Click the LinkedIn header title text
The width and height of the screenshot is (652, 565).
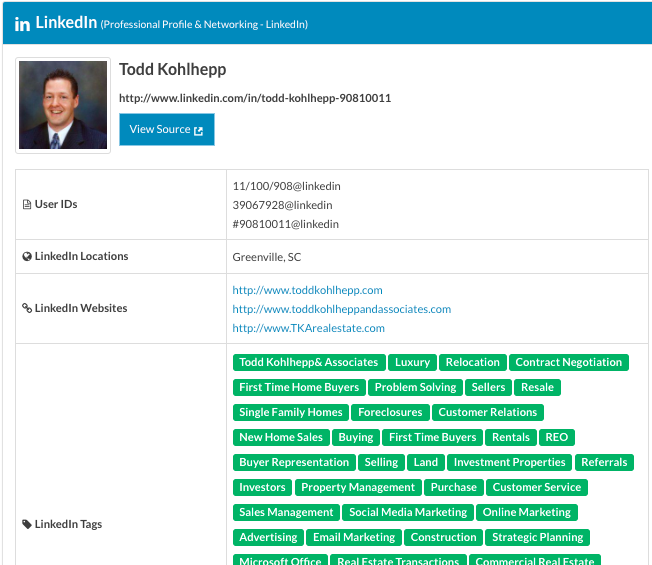[x=66, y=23]
